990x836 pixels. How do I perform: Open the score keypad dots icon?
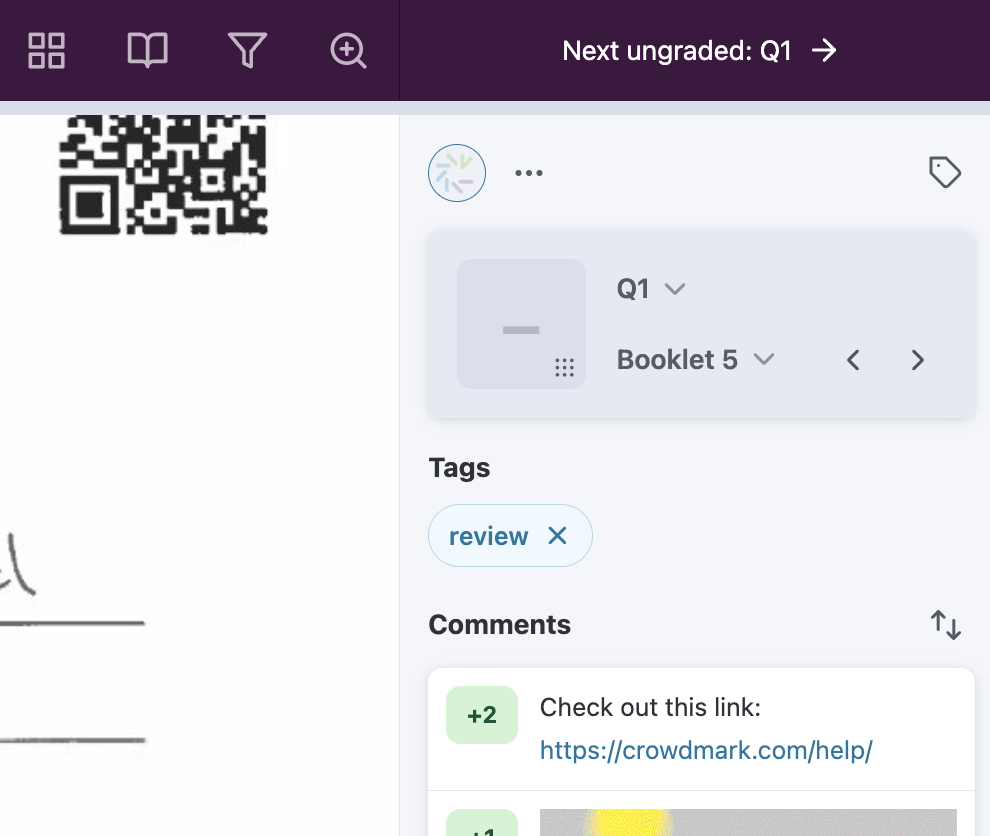pos(564,368)
